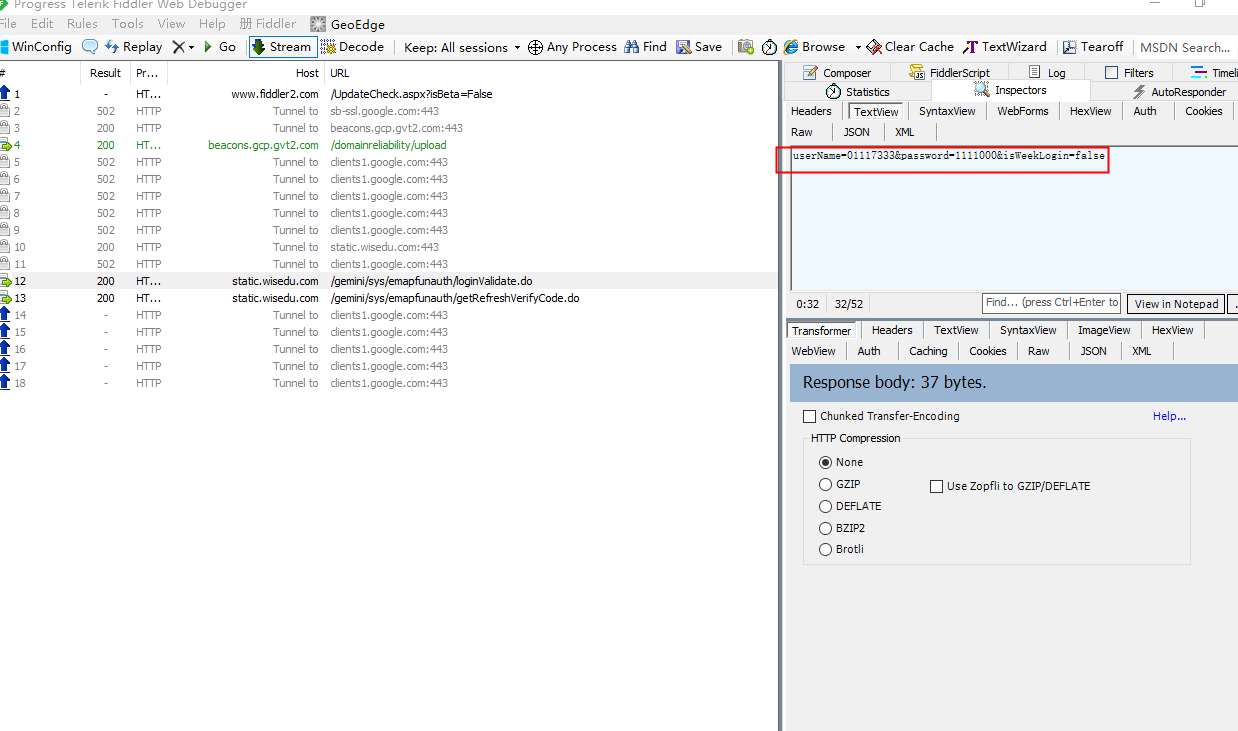Select session 2 sb-ssl.google.com:443 row
Image resolution: width=1238 pixels, height=731 pixels.
click(389, 111)
